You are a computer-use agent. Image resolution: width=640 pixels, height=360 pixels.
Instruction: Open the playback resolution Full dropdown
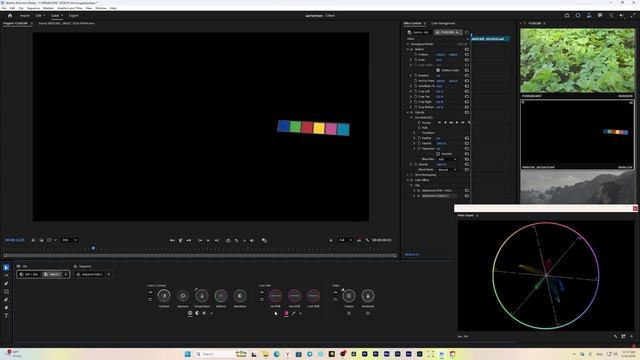(345, 240)
